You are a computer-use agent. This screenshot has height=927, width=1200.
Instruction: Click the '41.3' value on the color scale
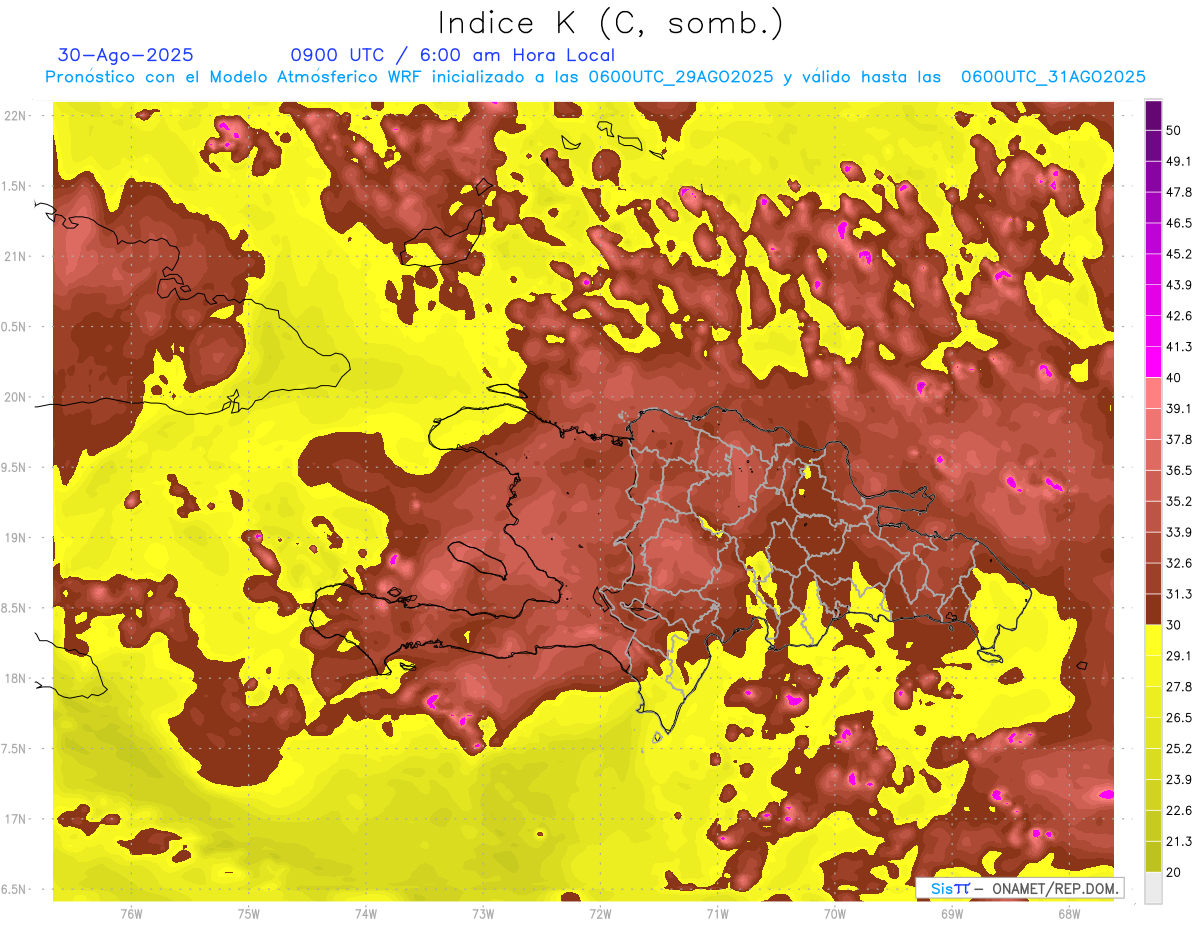(1179, 347)
